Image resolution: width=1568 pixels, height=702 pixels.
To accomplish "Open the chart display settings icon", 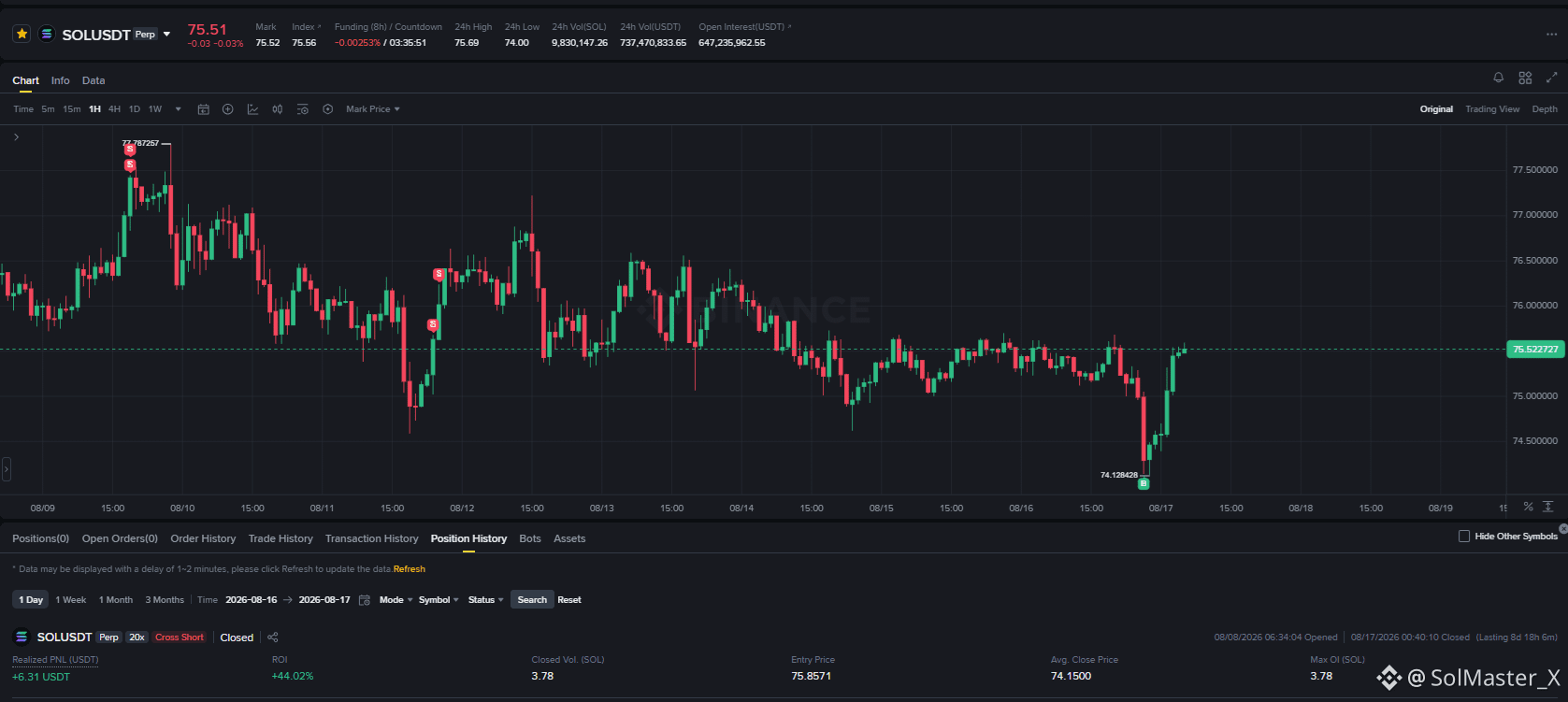I will 302,109.
